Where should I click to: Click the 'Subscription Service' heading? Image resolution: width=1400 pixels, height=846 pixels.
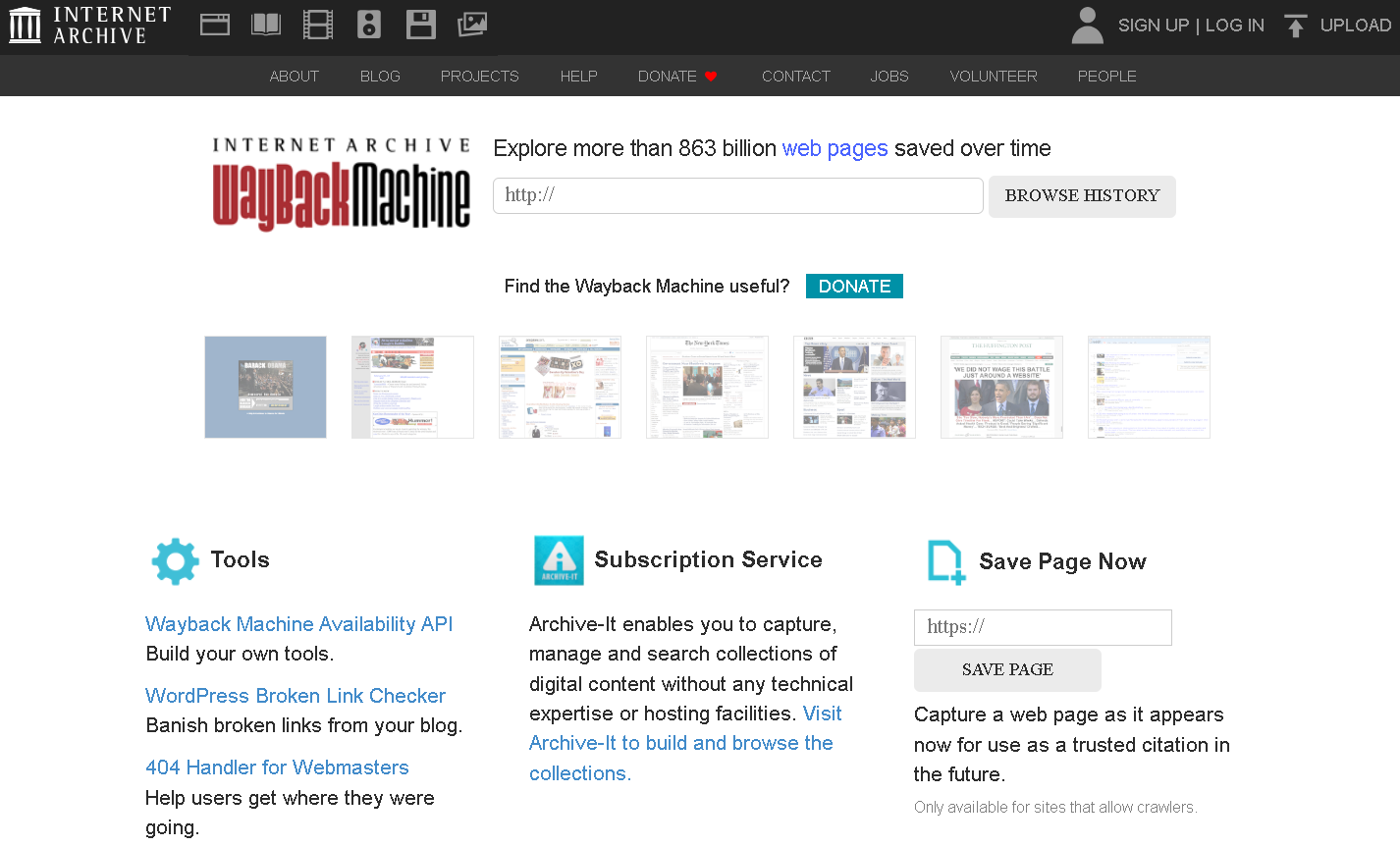709,559
